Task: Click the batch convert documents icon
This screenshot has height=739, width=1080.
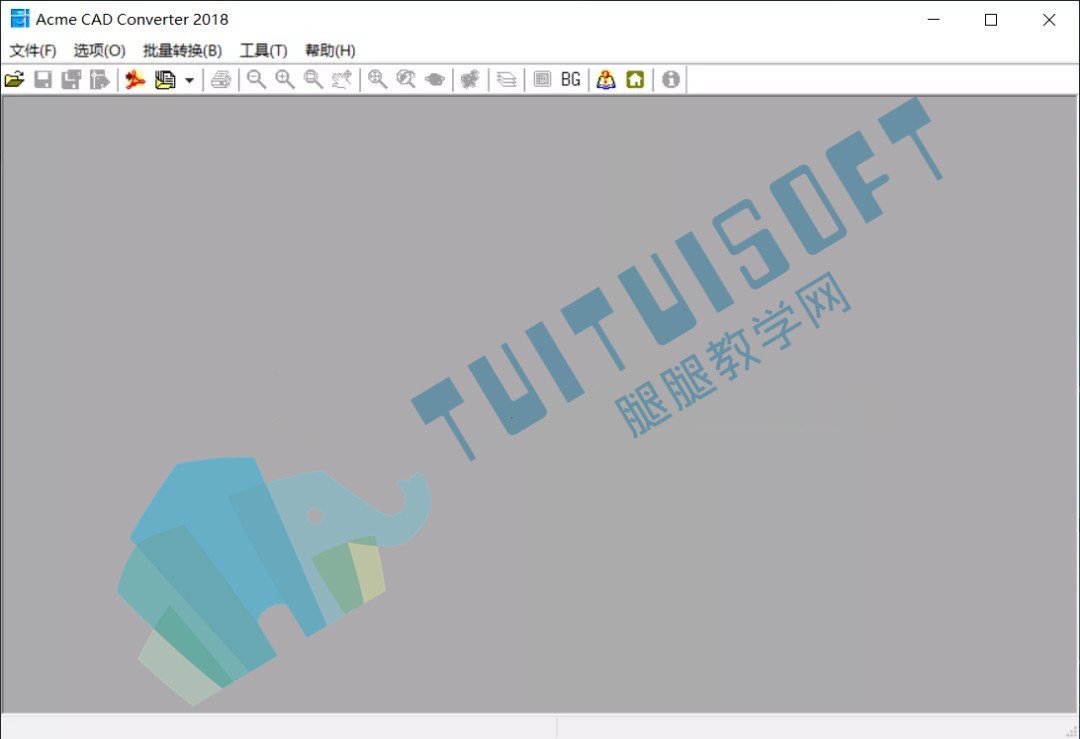Action: click(x=165, y=80)
